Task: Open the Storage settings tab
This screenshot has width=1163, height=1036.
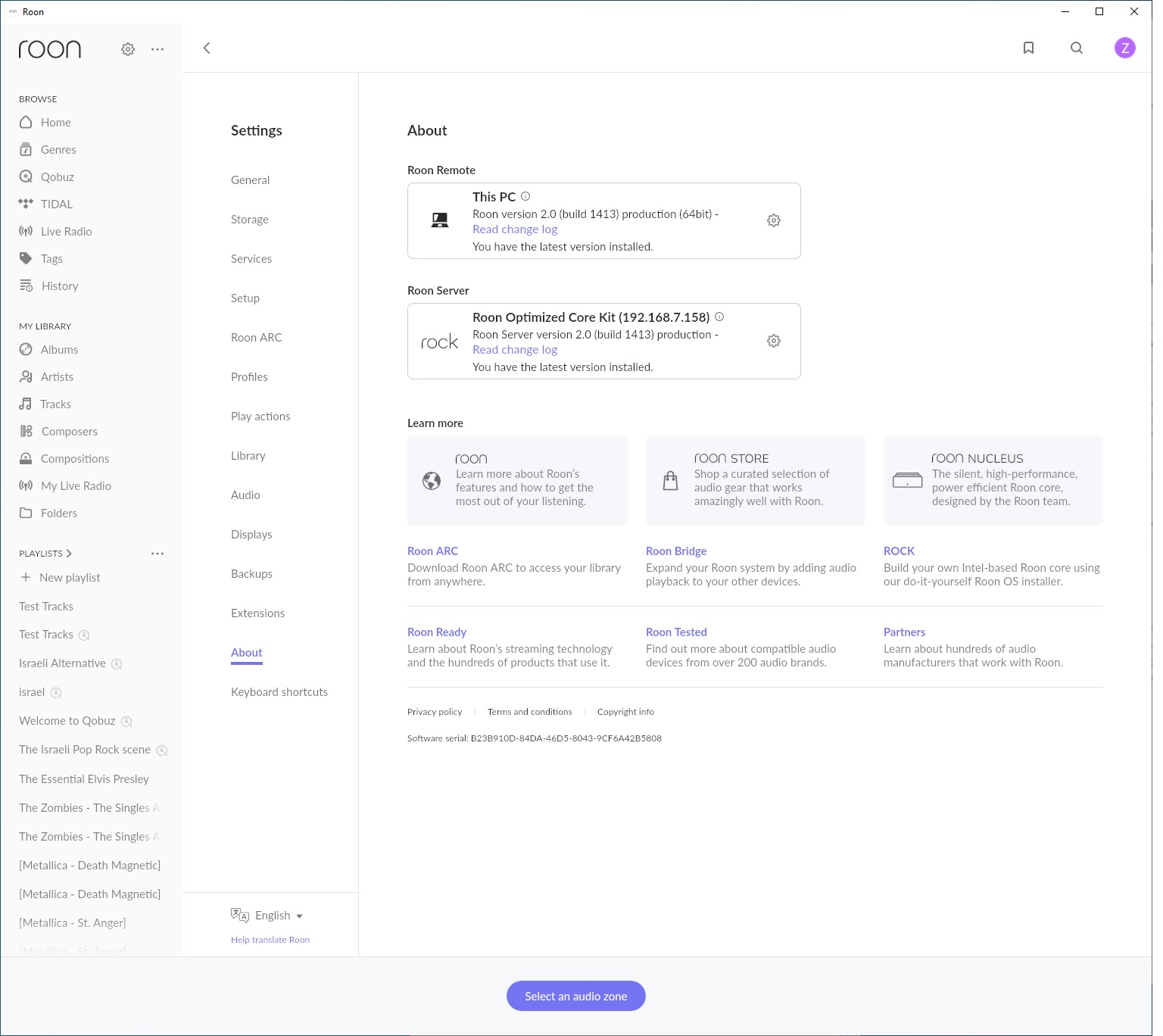Action: pos(250,220)
